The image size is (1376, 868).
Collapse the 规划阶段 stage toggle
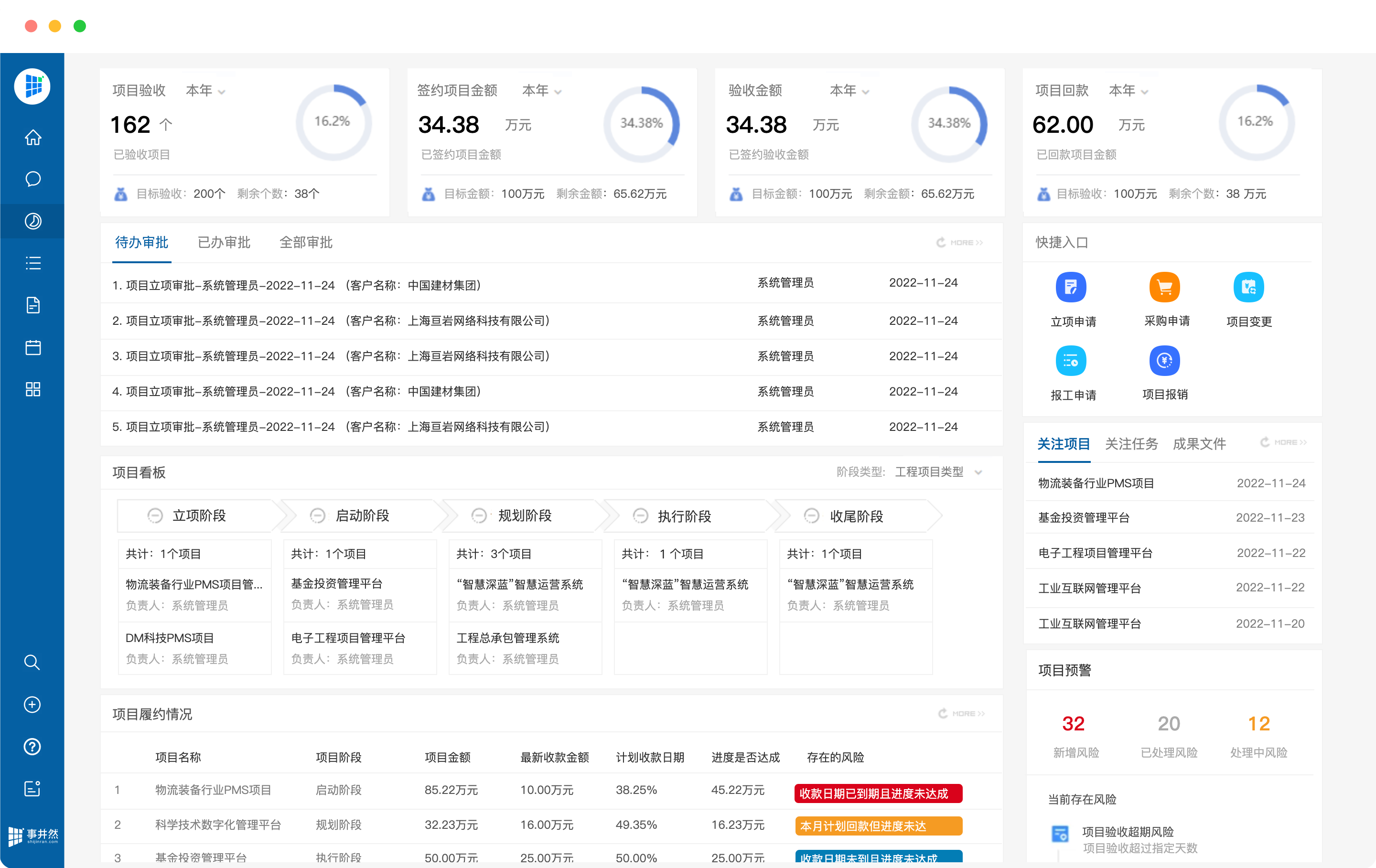pyautogui.click(x=479, y=515)
